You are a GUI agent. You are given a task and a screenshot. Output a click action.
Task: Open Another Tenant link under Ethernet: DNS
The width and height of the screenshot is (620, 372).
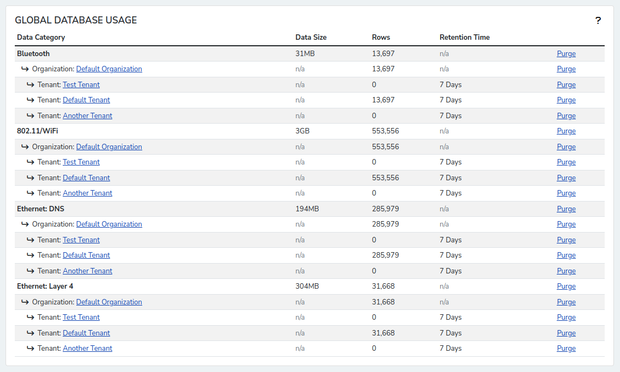pyautogui.click(x=87, y=271)
